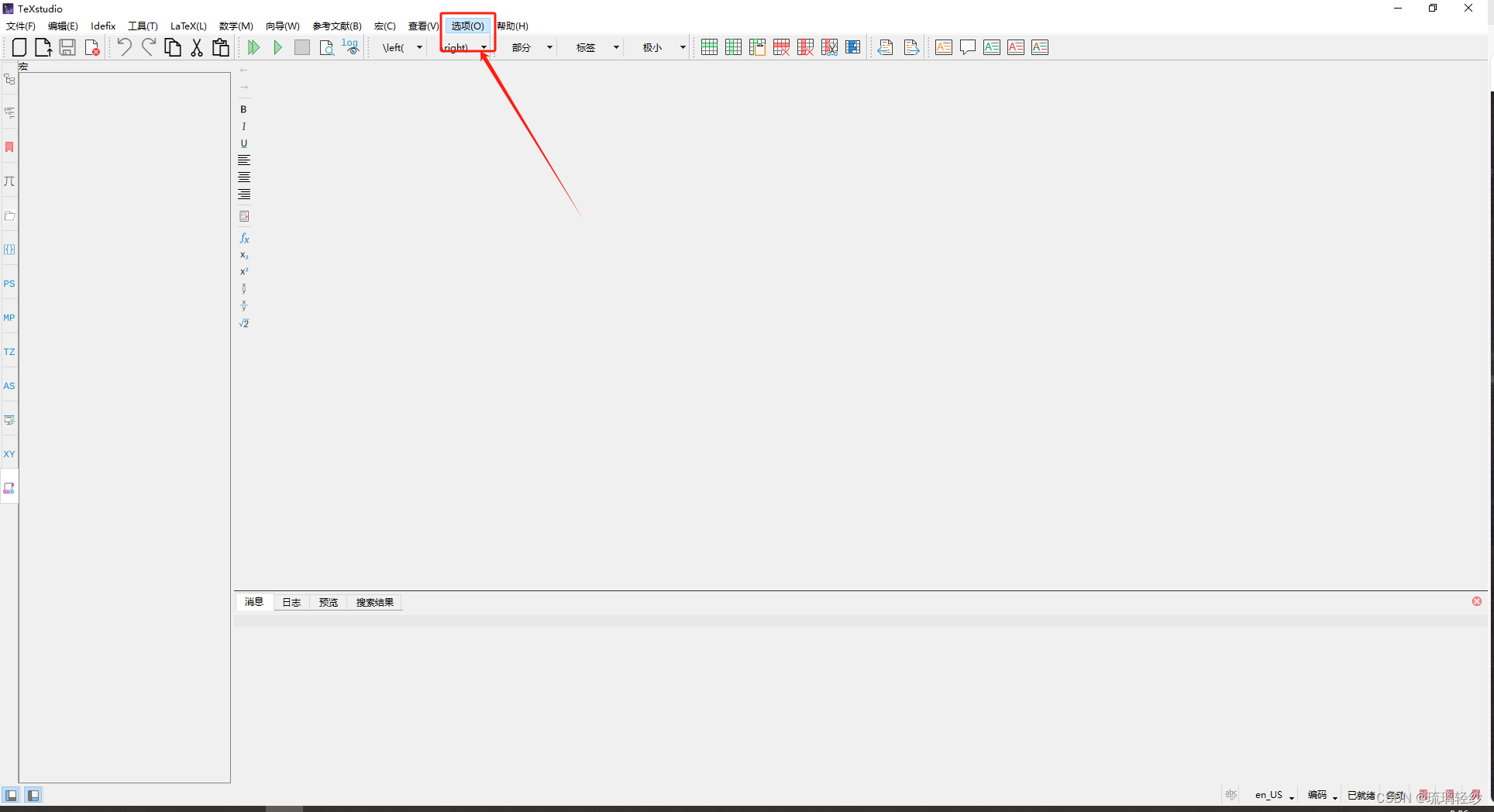Switch to the 日志 log tab

pos(291,602)
